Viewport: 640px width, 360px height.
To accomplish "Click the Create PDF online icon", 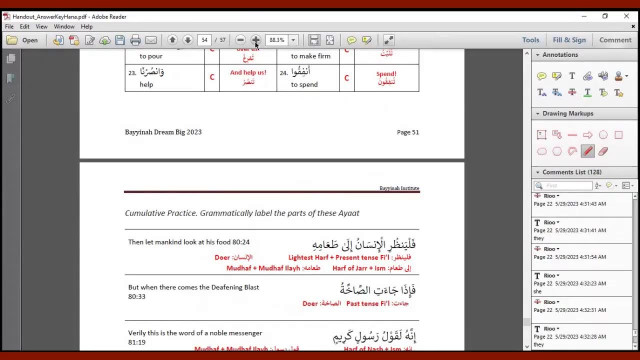I will (58, 40).
